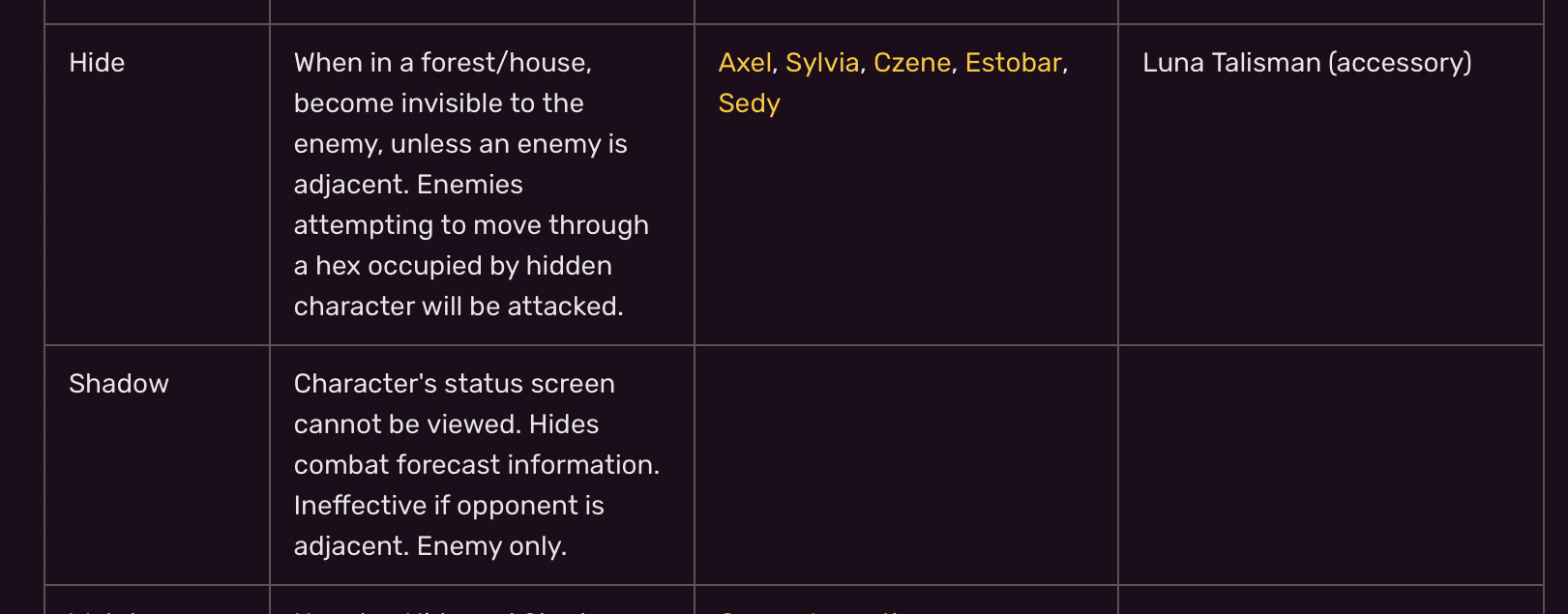1568x614 pixels.
Task: Click the "Hide" skill name cell
Action: (x=97, y=63)
